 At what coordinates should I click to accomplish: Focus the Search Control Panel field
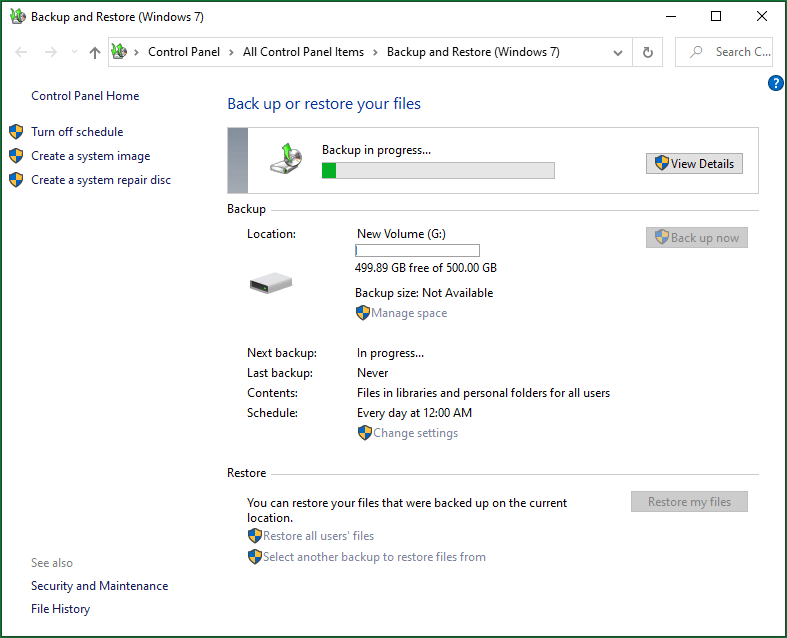(x=723, y=52)
